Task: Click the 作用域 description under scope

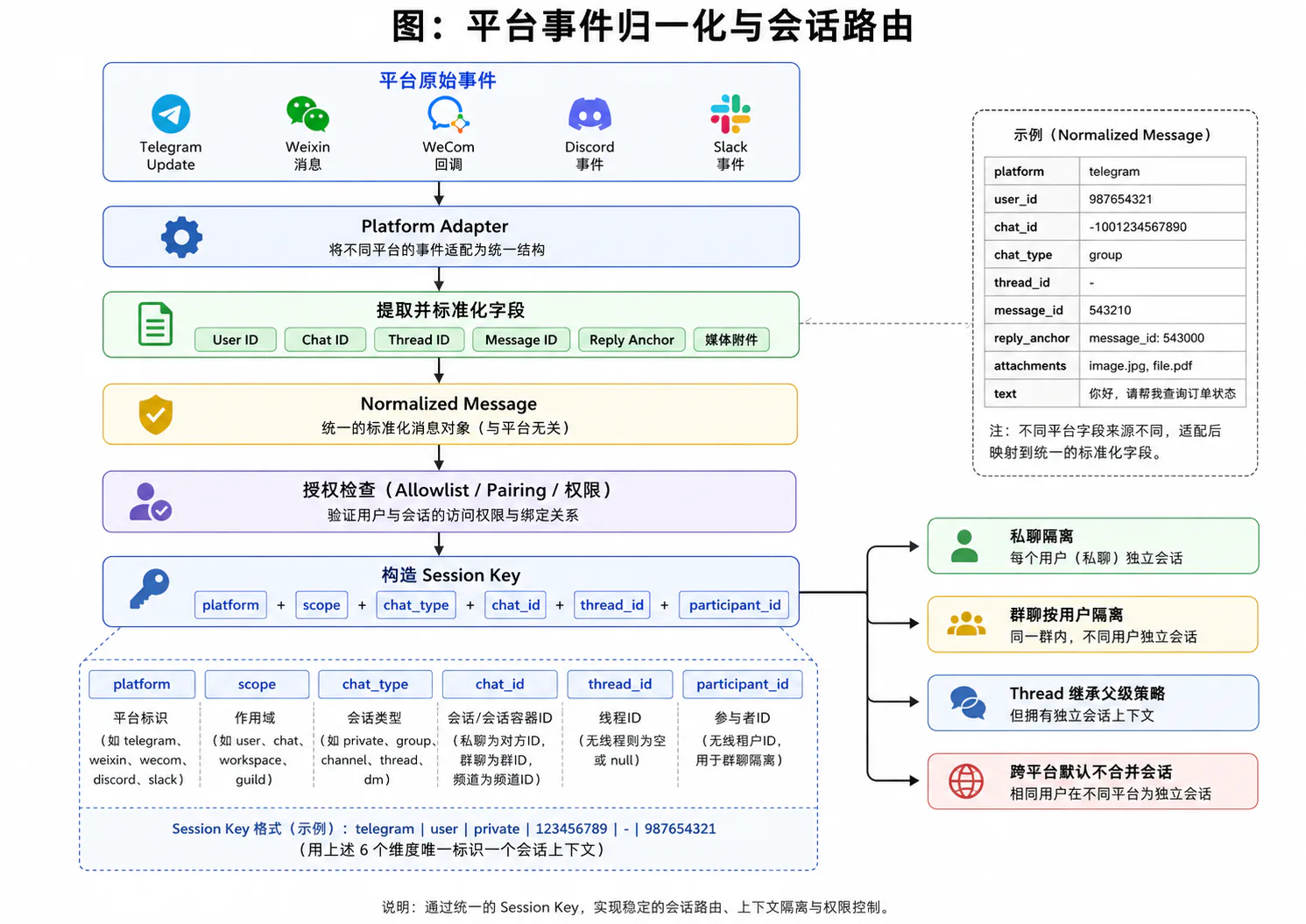Action: 255,718
